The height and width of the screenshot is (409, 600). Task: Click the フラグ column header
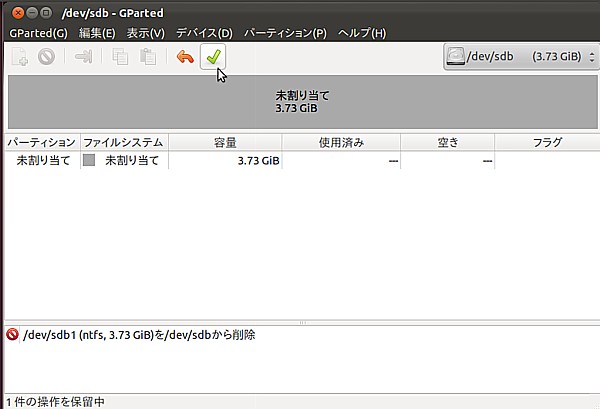547,142
